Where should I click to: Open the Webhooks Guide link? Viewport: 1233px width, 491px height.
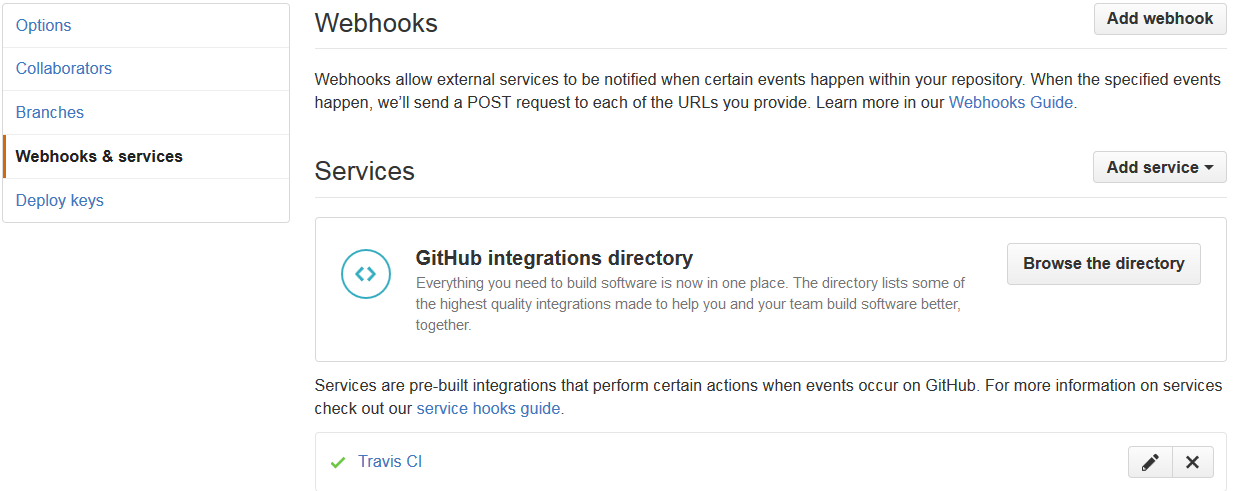[x=1011, y=102]
